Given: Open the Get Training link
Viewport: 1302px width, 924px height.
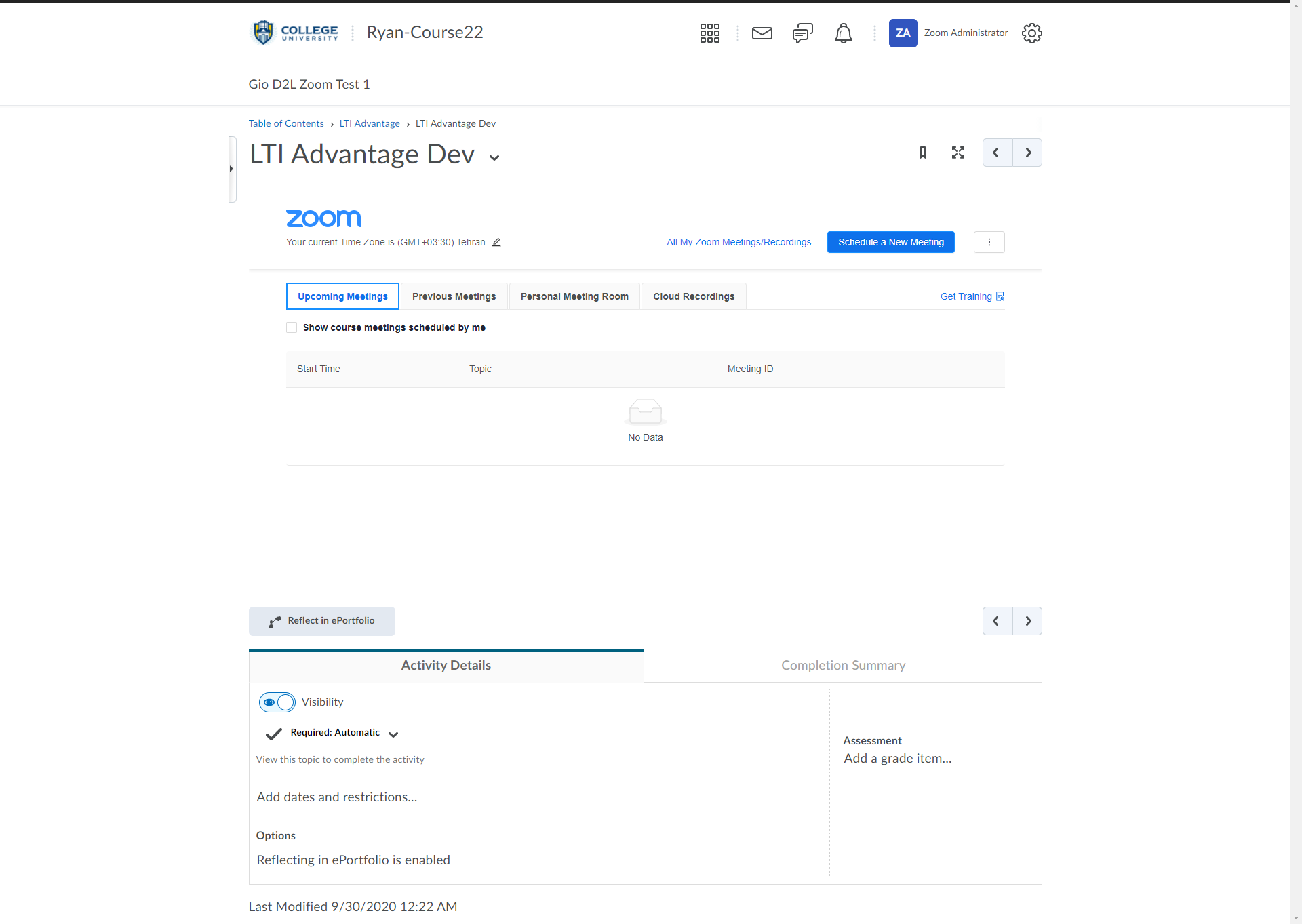Looking at the screenshot, I should [x=972, y=296].
